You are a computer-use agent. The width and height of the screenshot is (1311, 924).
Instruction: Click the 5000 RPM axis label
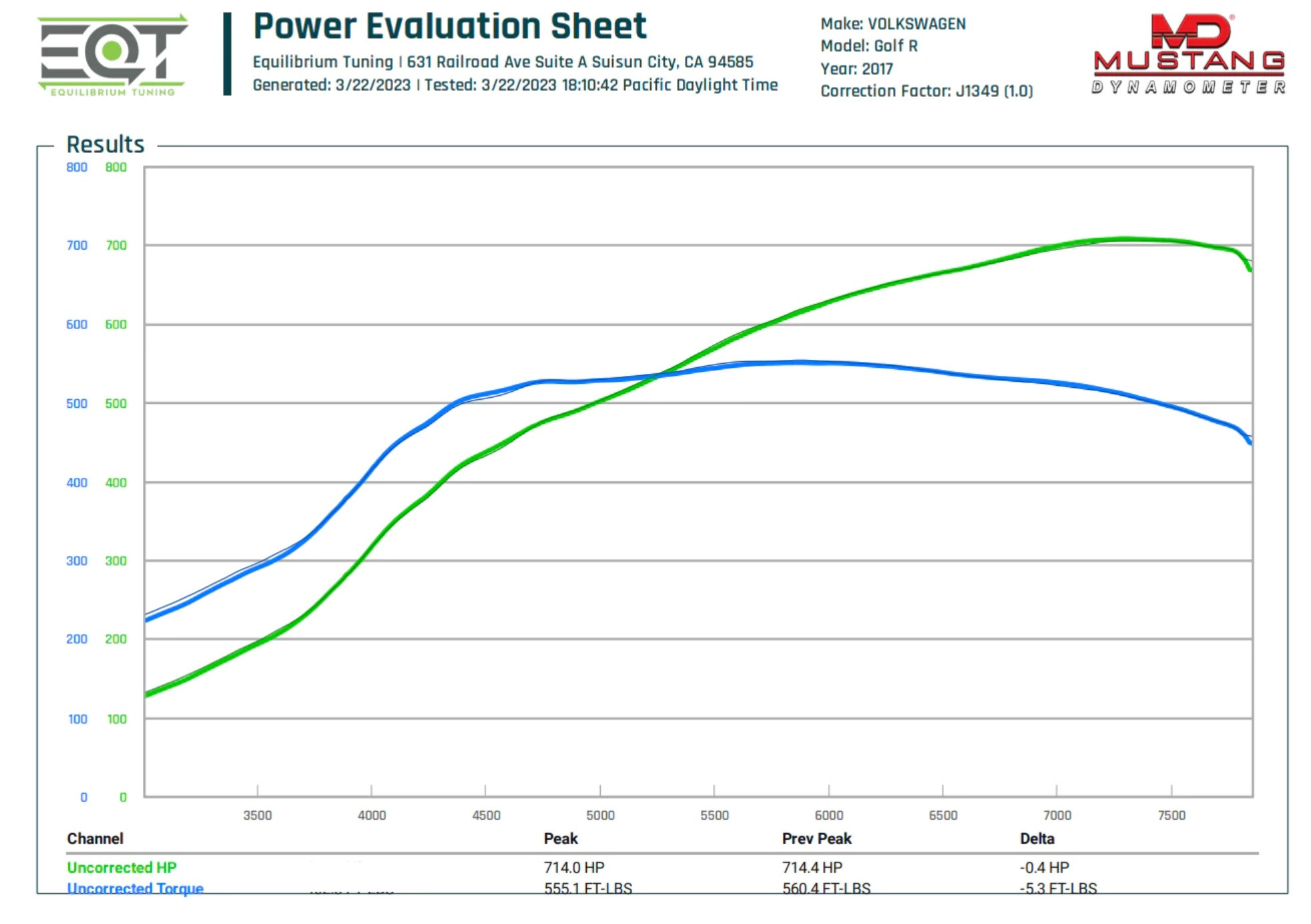(599, 815)
